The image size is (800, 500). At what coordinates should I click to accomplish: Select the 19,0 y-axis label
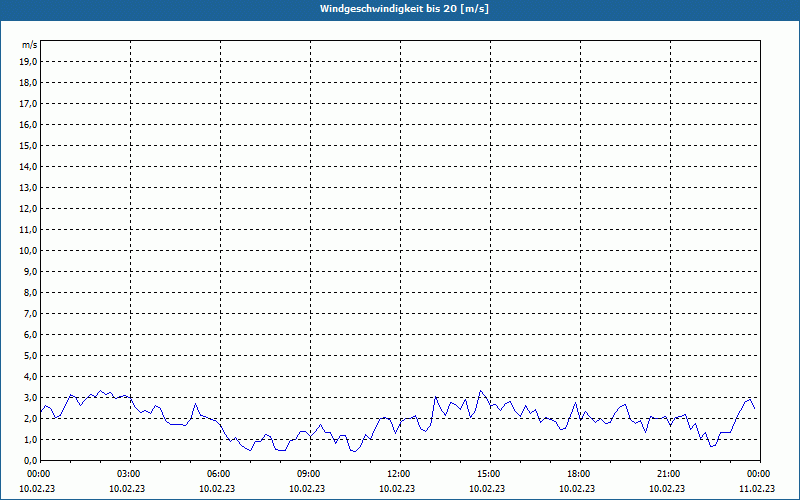pos(28,61)
